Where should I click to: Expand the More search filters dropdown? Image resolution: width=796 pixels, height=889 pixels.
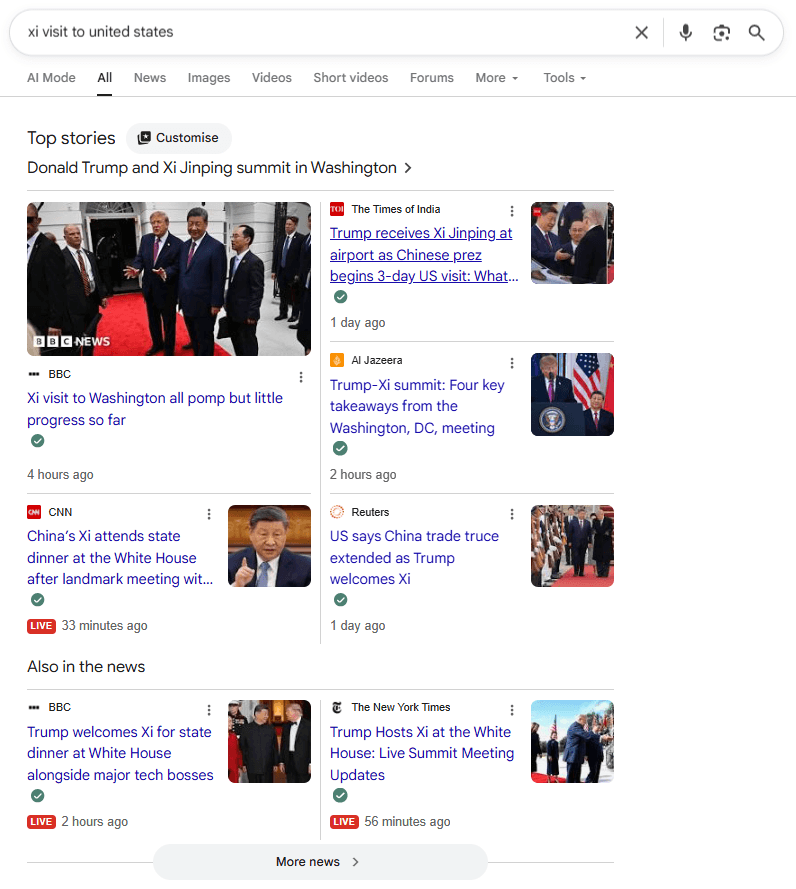497,78
